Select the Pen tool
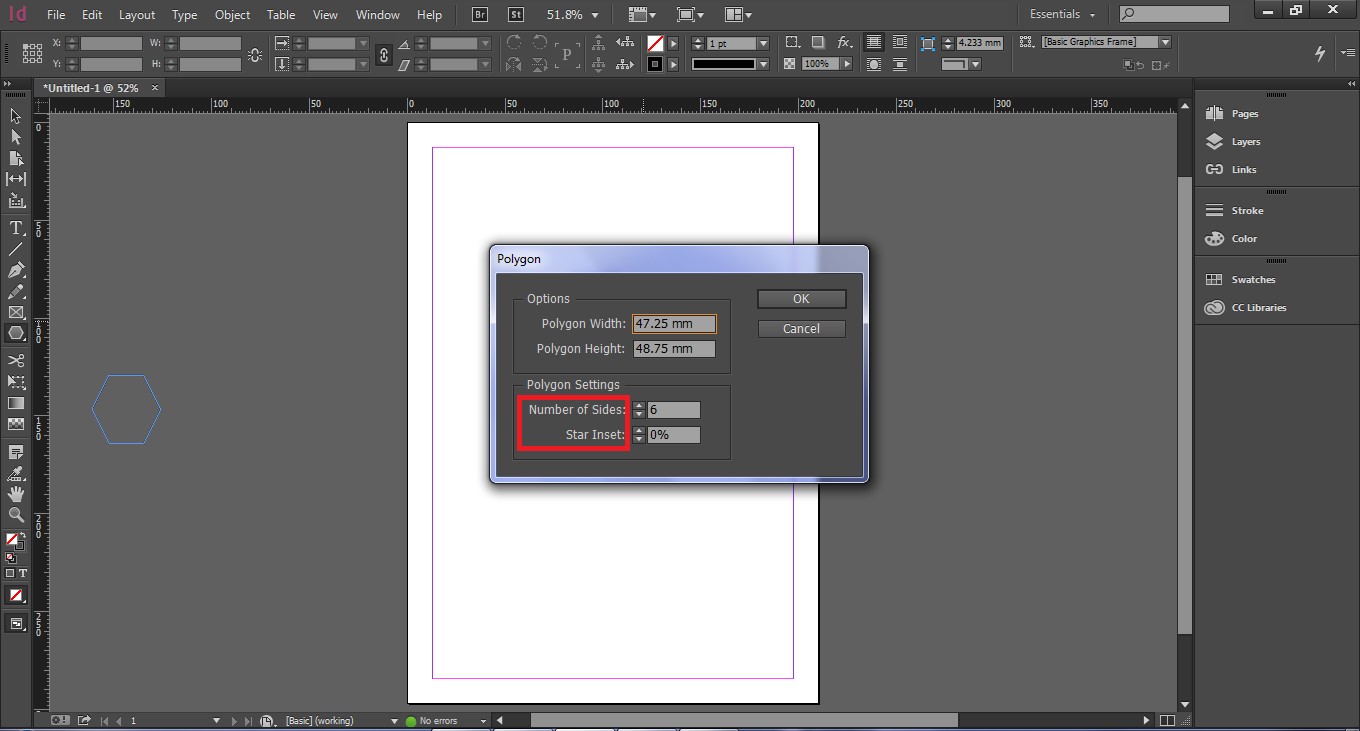 click(16, 271)
